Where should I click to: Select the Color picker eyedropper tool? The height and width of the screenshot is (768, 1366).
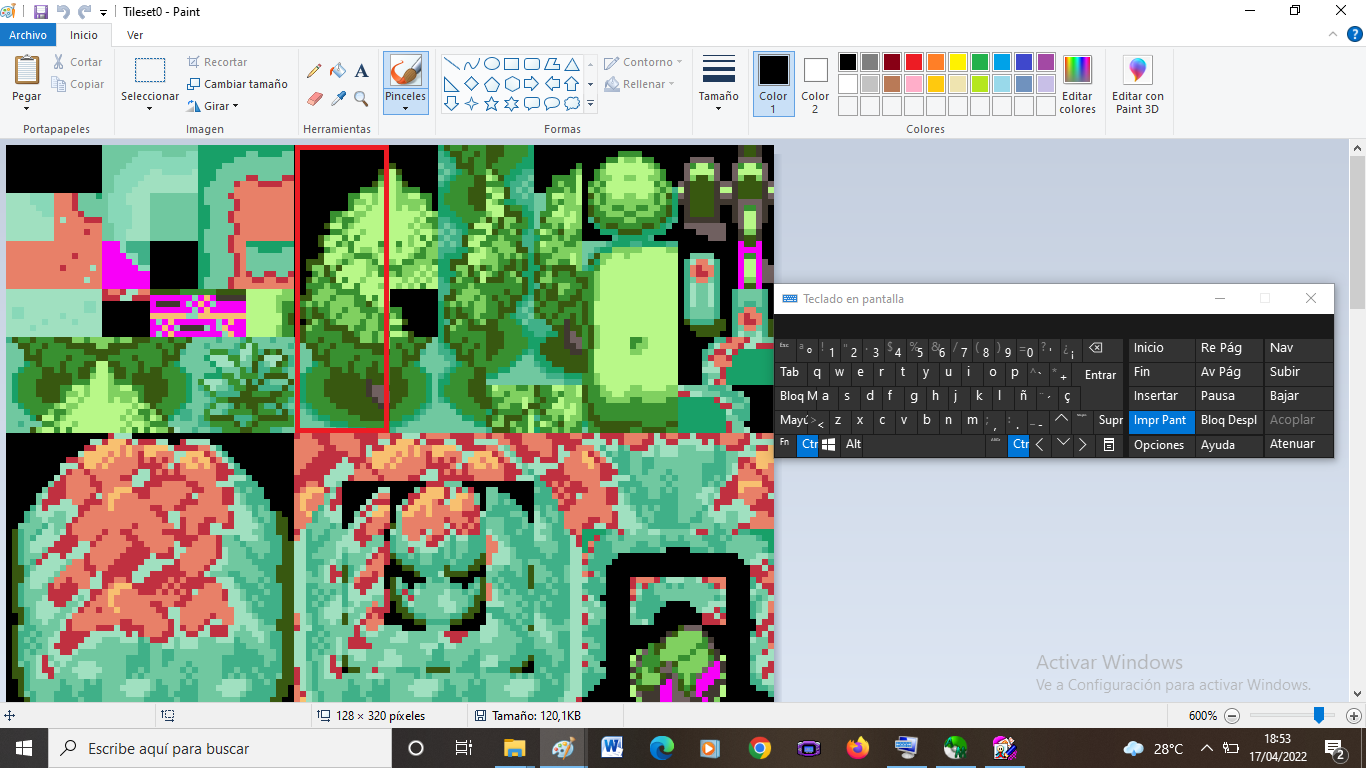pos(338,99)
